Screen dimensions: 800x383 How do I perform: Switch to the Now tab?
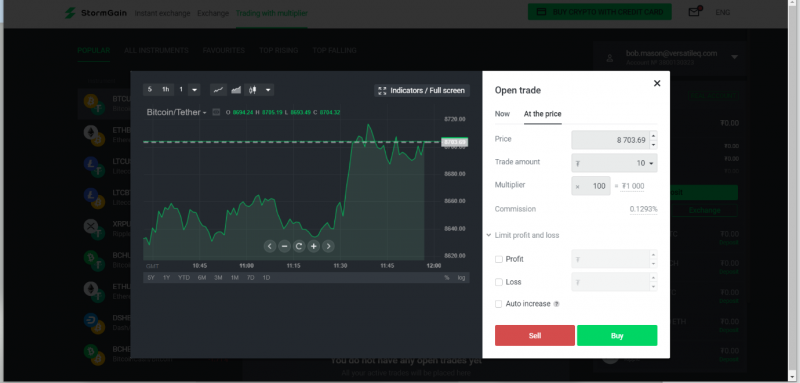pos(502,114)
